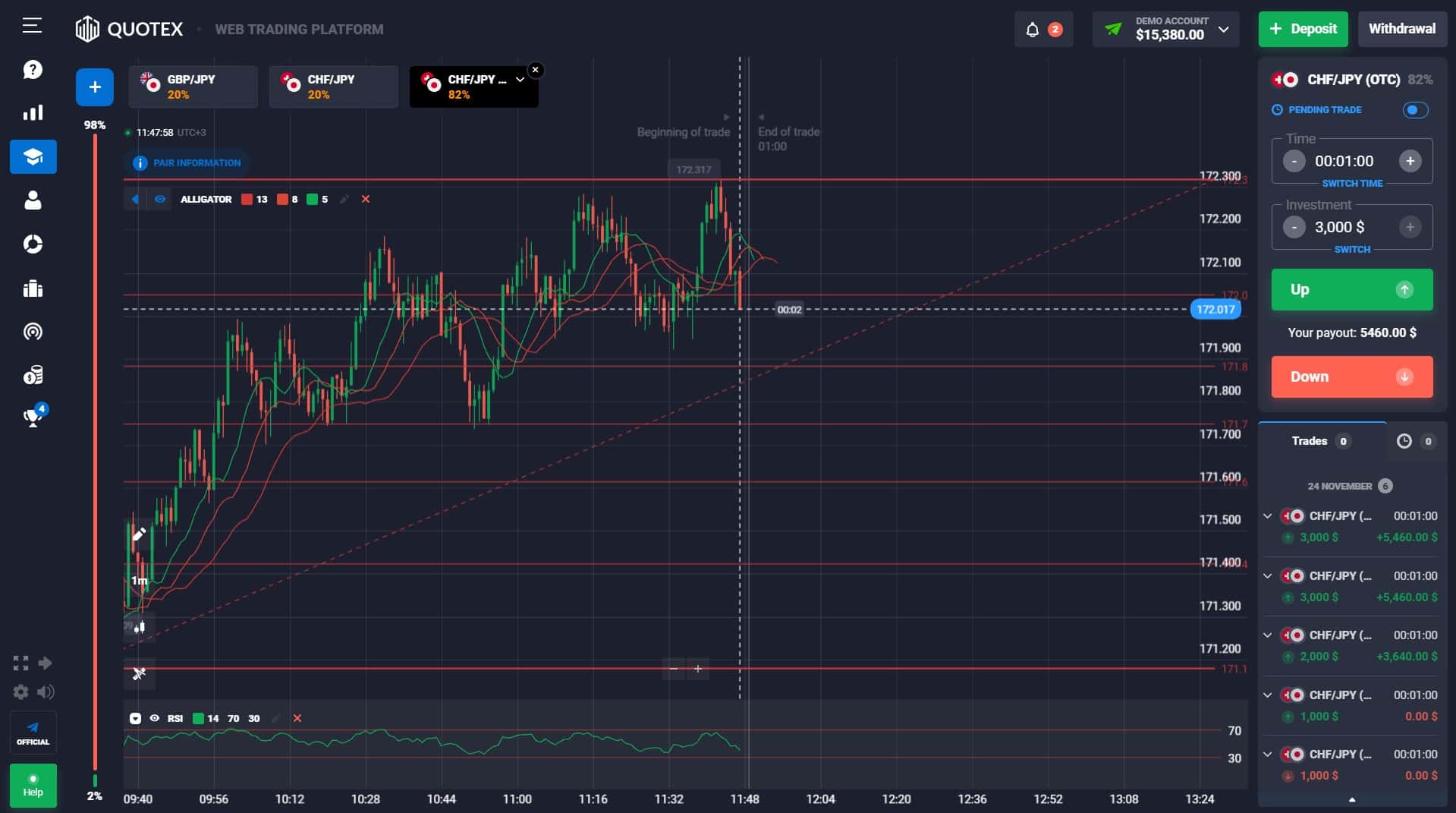The height and width of the screenshot is (813, 1456).
Task: Click the right arrow icon beside fullscreen
Action: tap(45, 663)
